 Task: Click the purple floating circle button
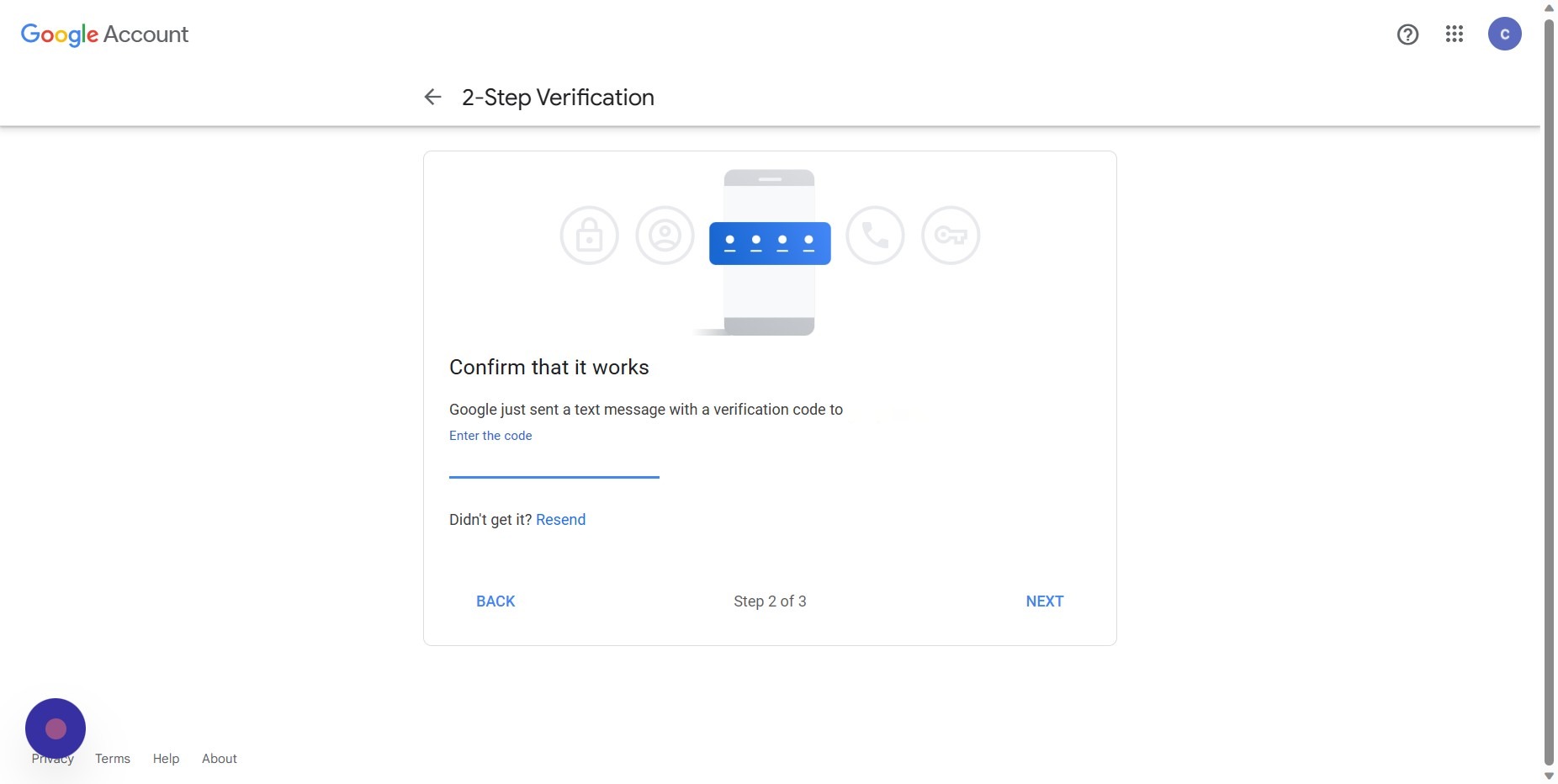(x=56, y=728)
